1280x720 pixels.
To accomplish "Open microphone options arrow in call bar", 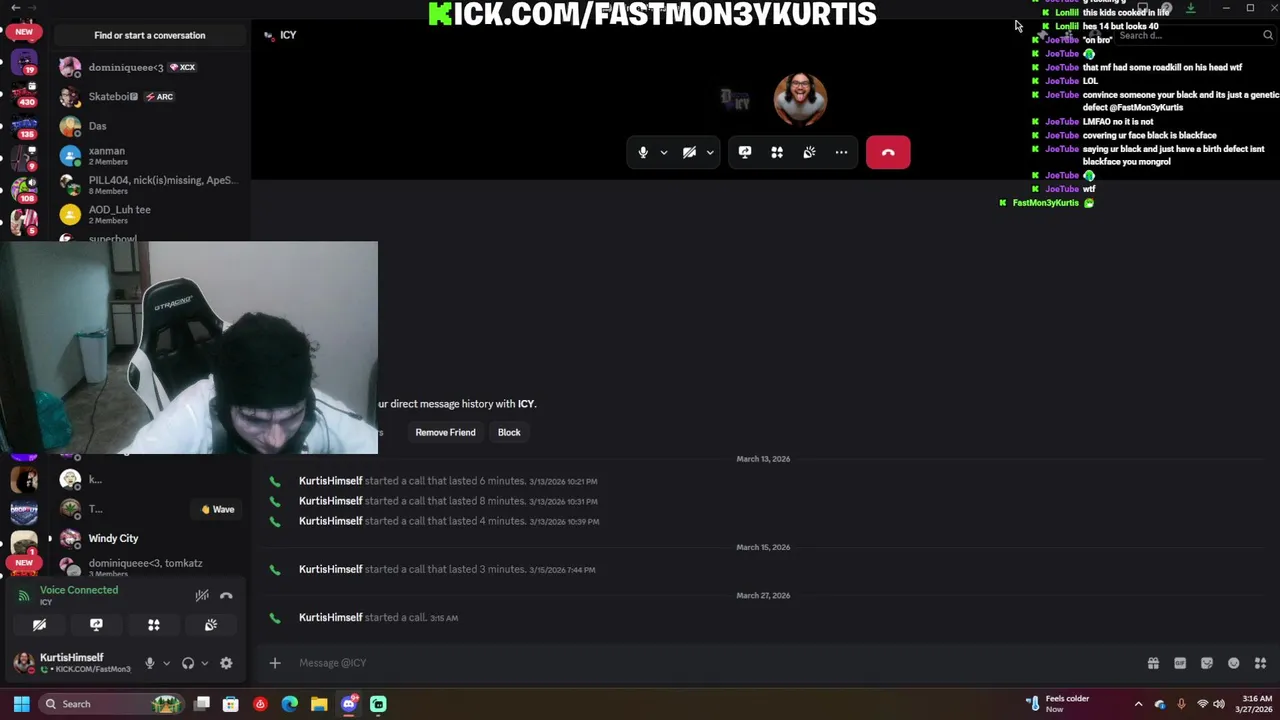I will pyautogui.click(x=663, y=153).
